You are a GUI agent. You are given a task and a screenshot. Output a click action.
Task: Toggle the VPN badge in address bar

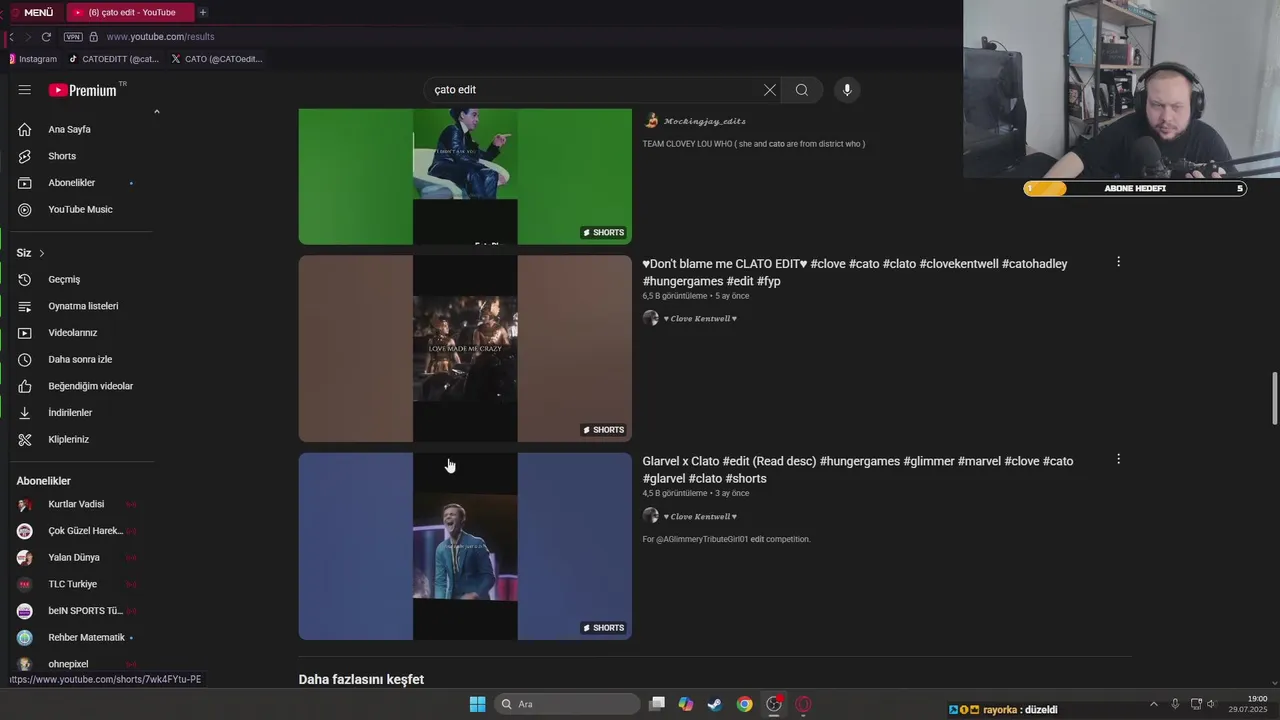click(73, 37)
